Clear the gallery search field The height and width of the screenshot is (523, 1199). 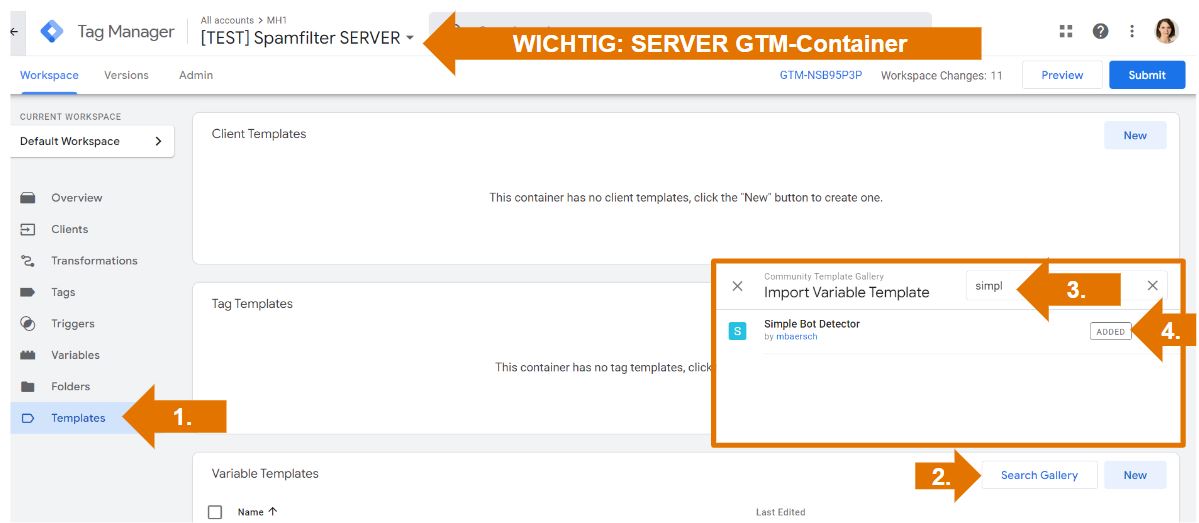pos(1152,285)
